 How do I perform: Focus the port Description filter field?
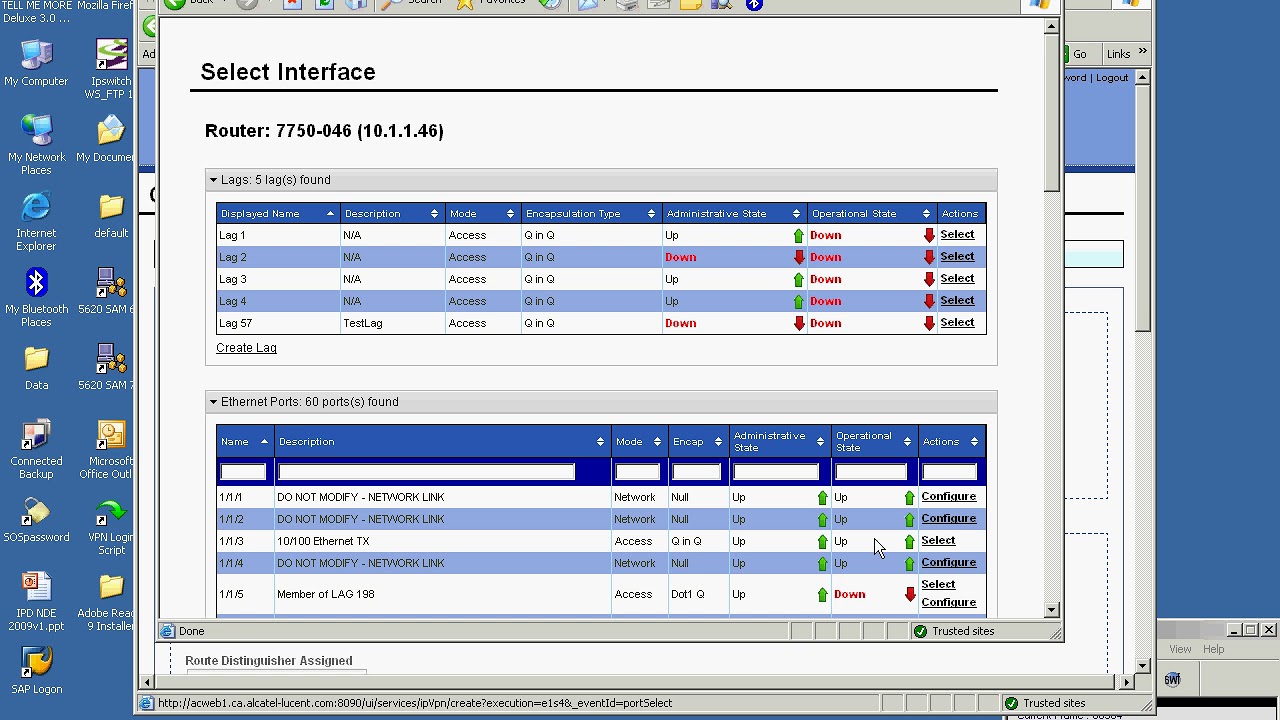click(427, 472)
